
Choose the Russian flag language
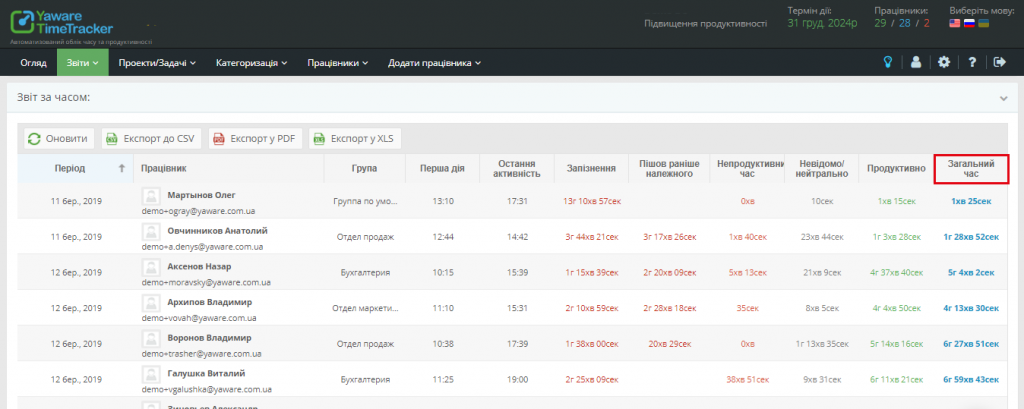970,23
